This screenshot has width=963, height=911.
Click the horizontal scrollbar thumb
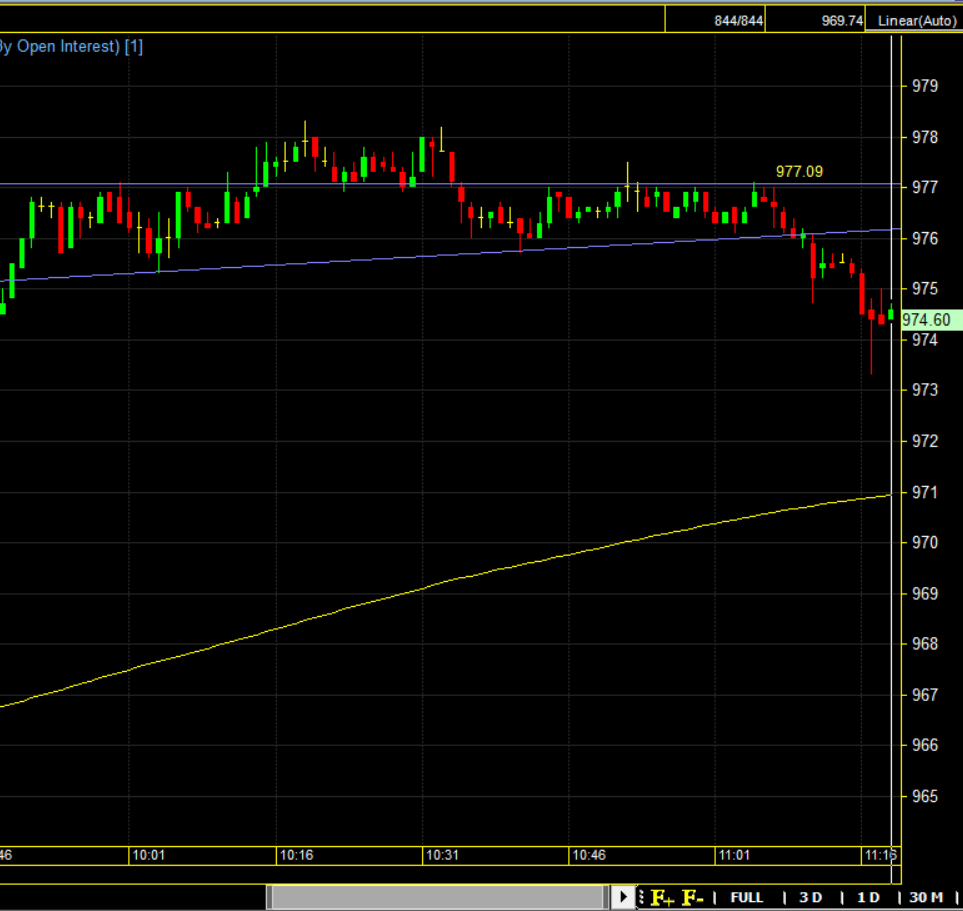point(438,897)
